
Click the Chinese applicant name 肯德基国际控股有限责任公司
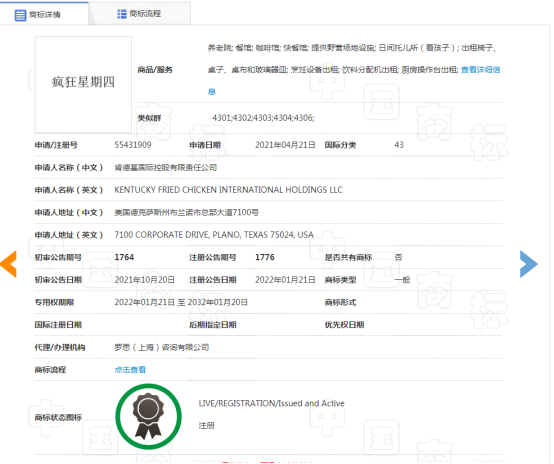[165, 168]
